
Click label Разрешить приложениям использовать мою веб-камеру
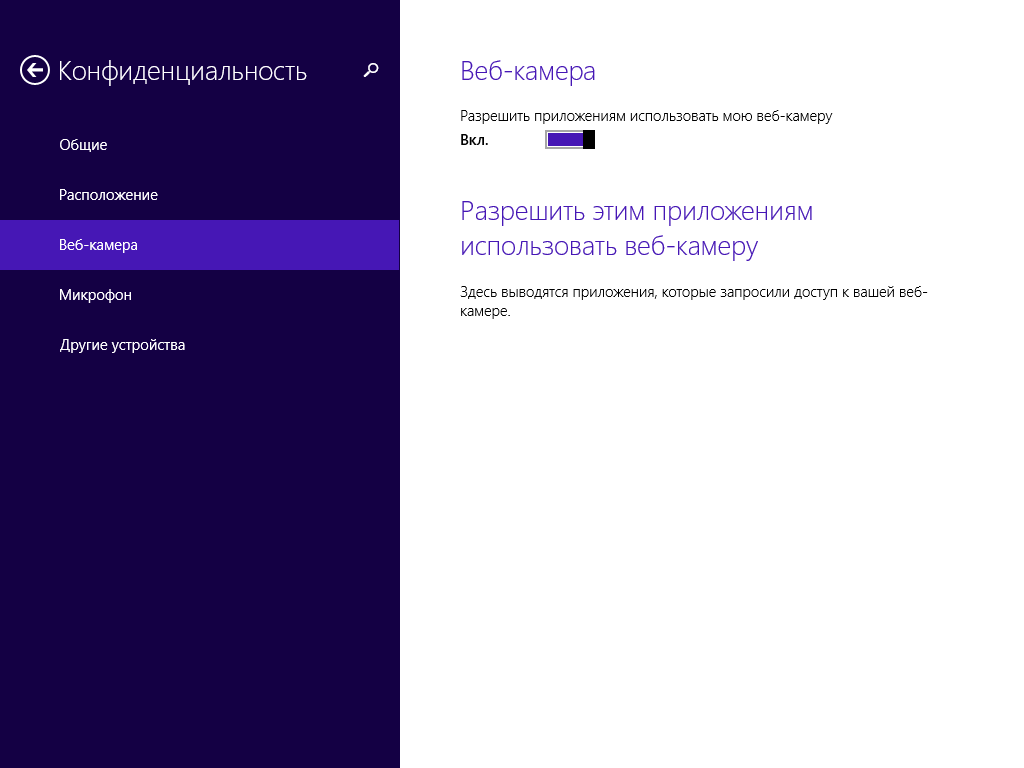[x=645, y=116]
